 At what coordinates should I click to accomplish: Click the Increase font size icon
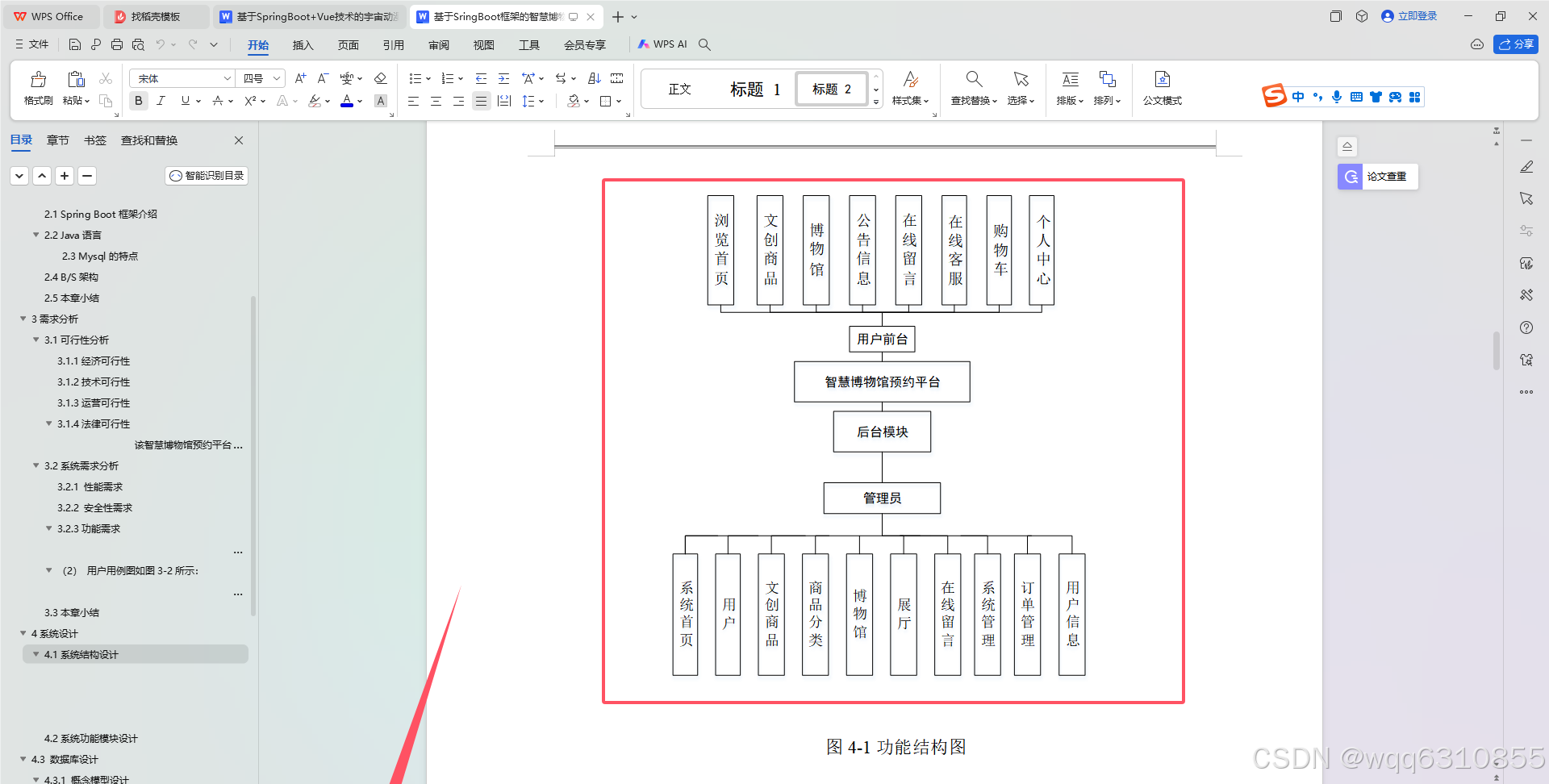point(300,78)
